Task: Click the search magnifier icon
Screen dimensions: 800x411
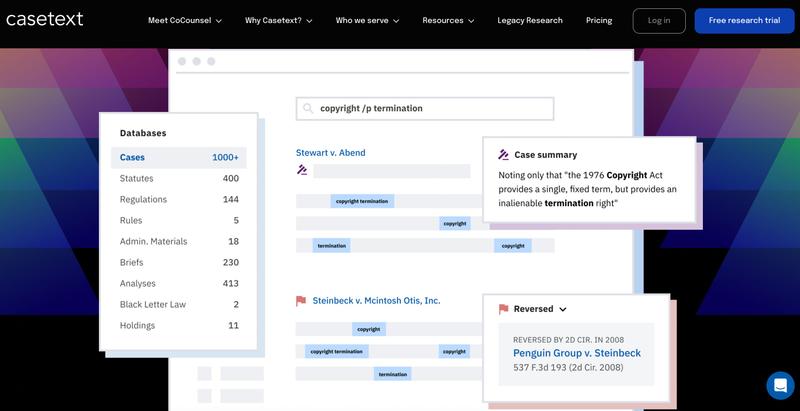Action: point(308,108)
